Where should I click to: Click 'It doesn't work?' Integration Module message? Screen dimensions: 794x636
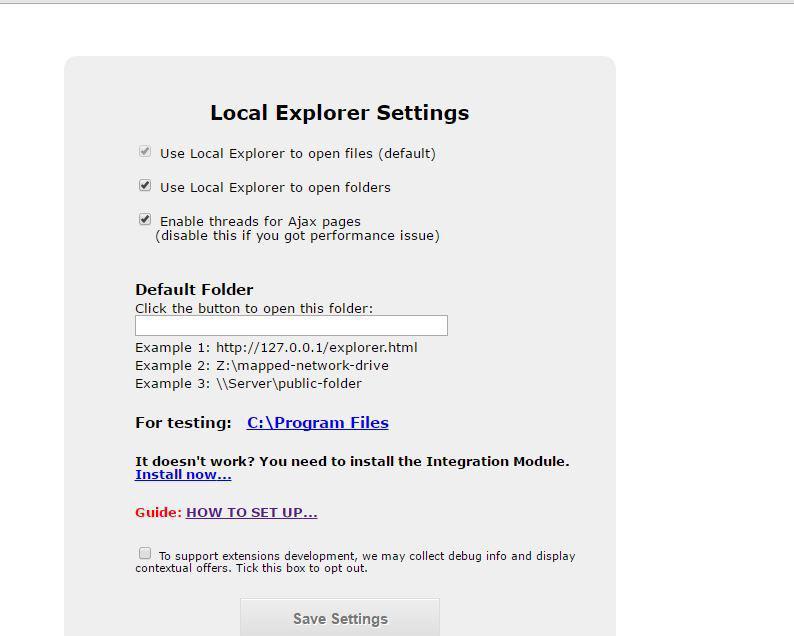[x=352, y=461]
